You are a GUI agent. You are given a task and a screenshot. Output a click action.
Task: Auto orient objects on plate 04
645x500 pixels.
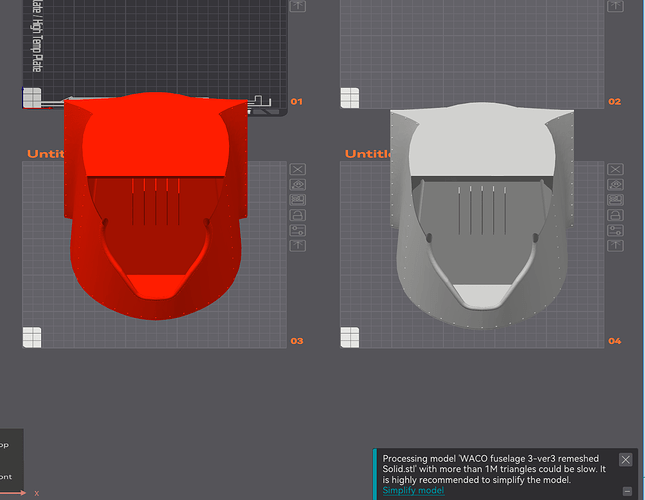(x=615, y=185)
